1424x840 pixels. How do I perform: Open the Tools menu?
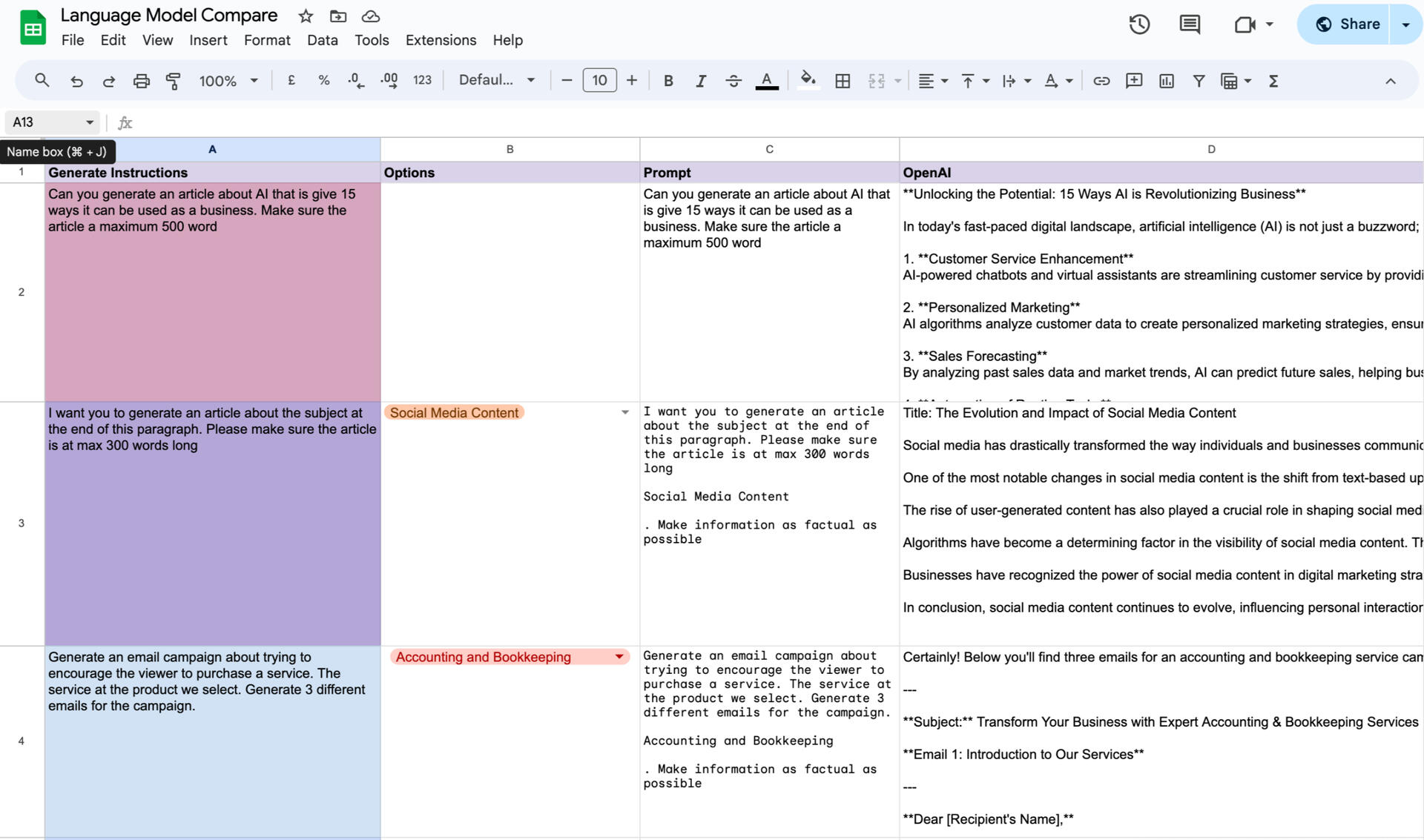pos(372,40)
